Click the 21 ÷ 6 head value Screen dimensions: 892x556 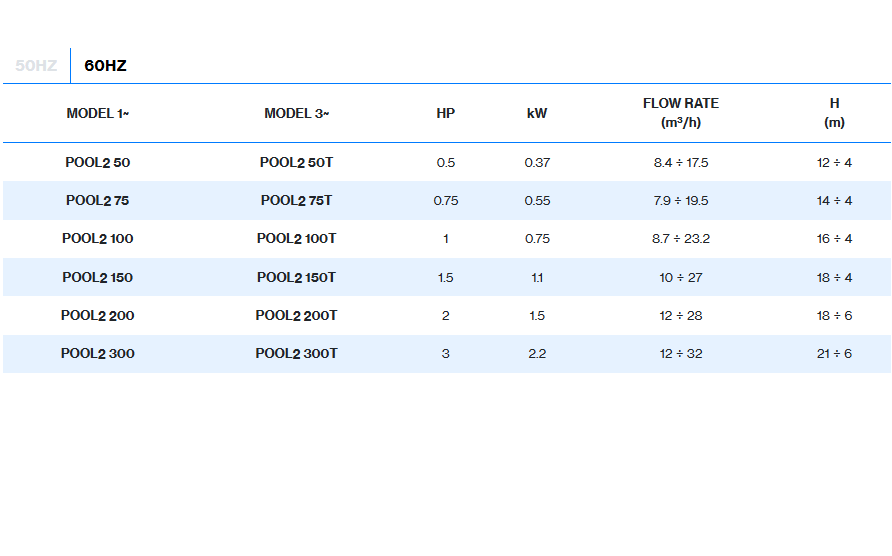click(834, 354)
